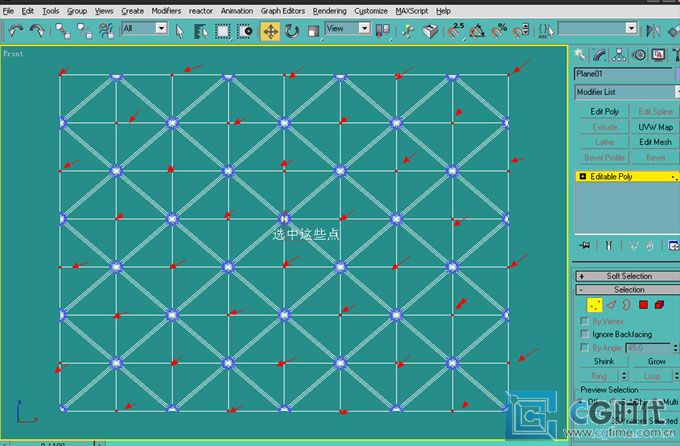680x446 pixels.
Task: Open the named selection sets dropdown
Action: click(x=631, y=29)
